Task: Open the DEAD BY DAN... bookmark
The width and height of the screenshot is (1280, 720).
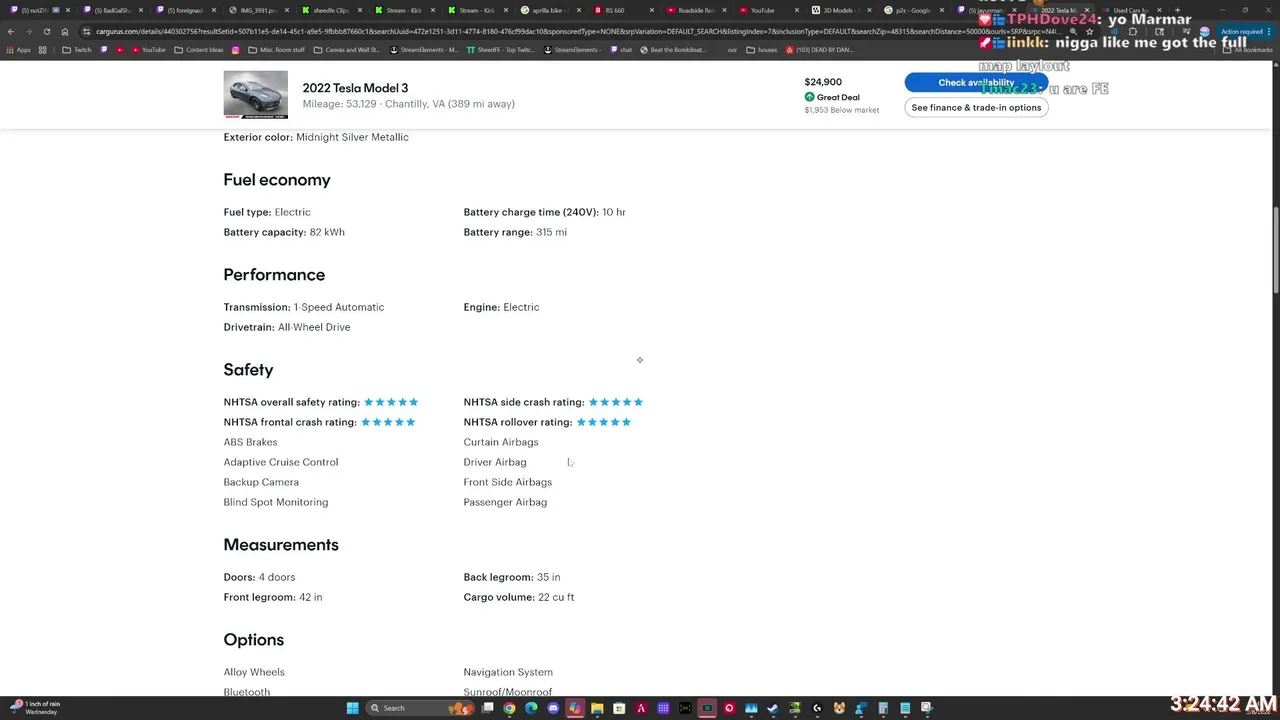Action: 819,50
